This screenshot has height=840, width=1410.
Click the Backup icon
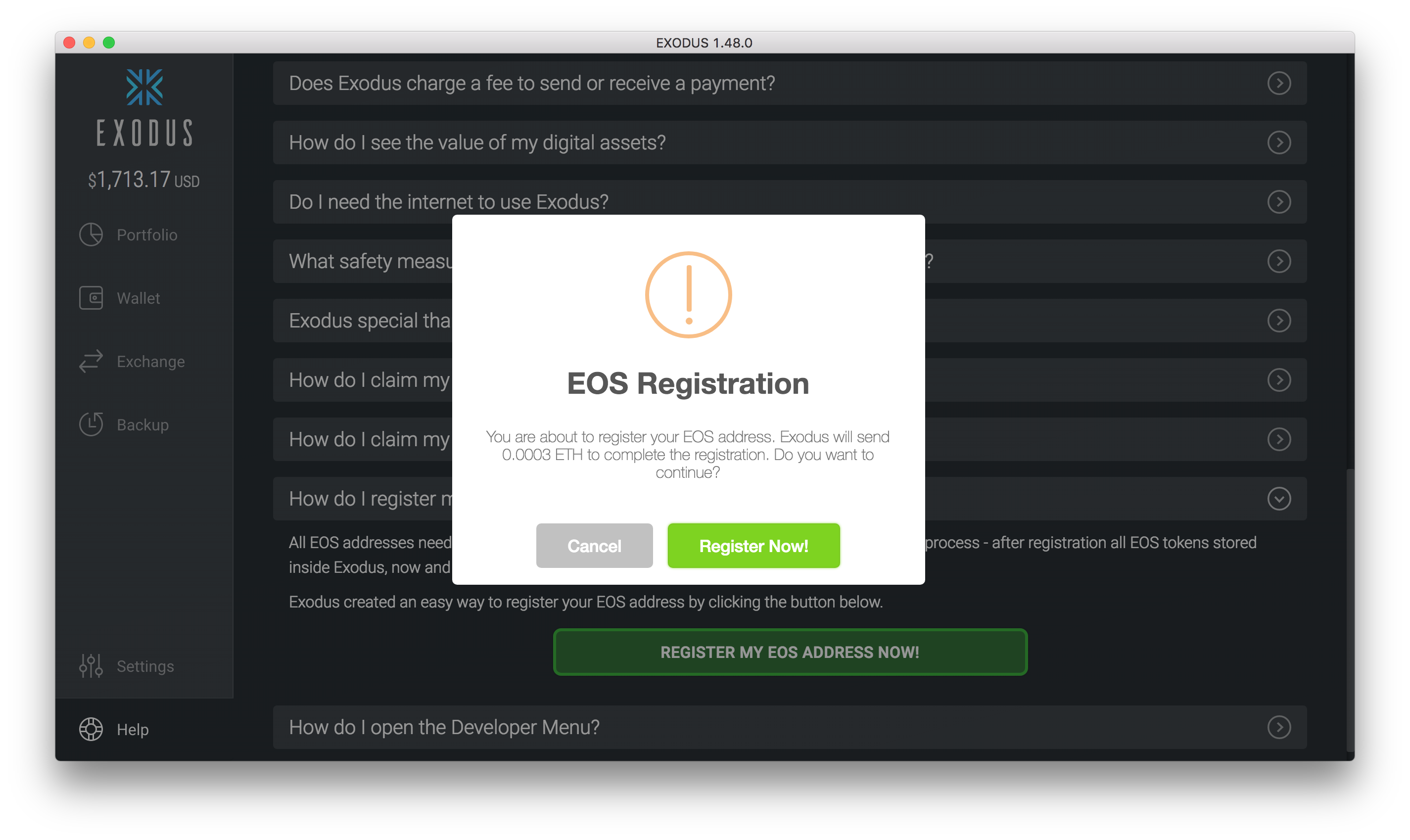[x=92, y=423]
